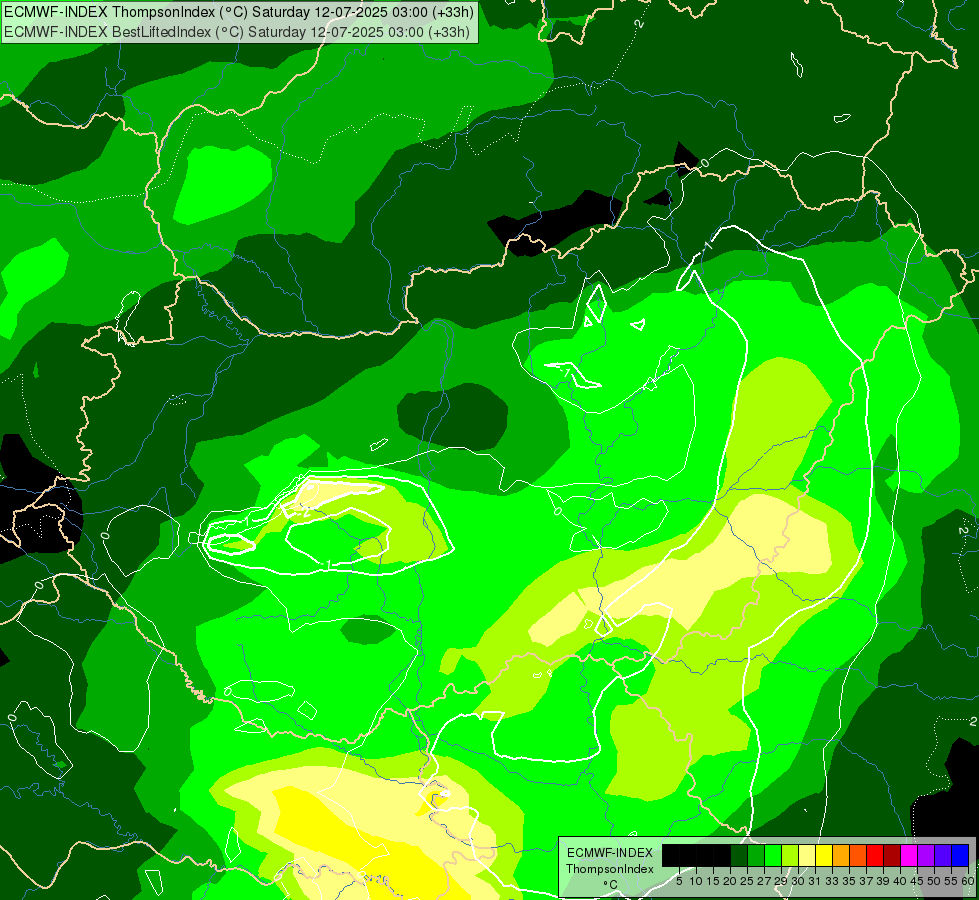The height and width of the screenshot is (900, 979).
Task: Click legend scale value "27"
Action: [x=765, y=882]
